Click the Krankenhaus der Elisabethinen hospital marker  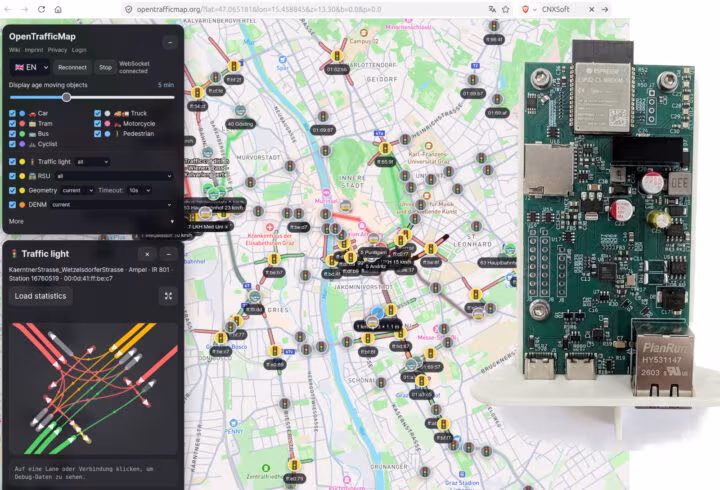click(270, 227)
